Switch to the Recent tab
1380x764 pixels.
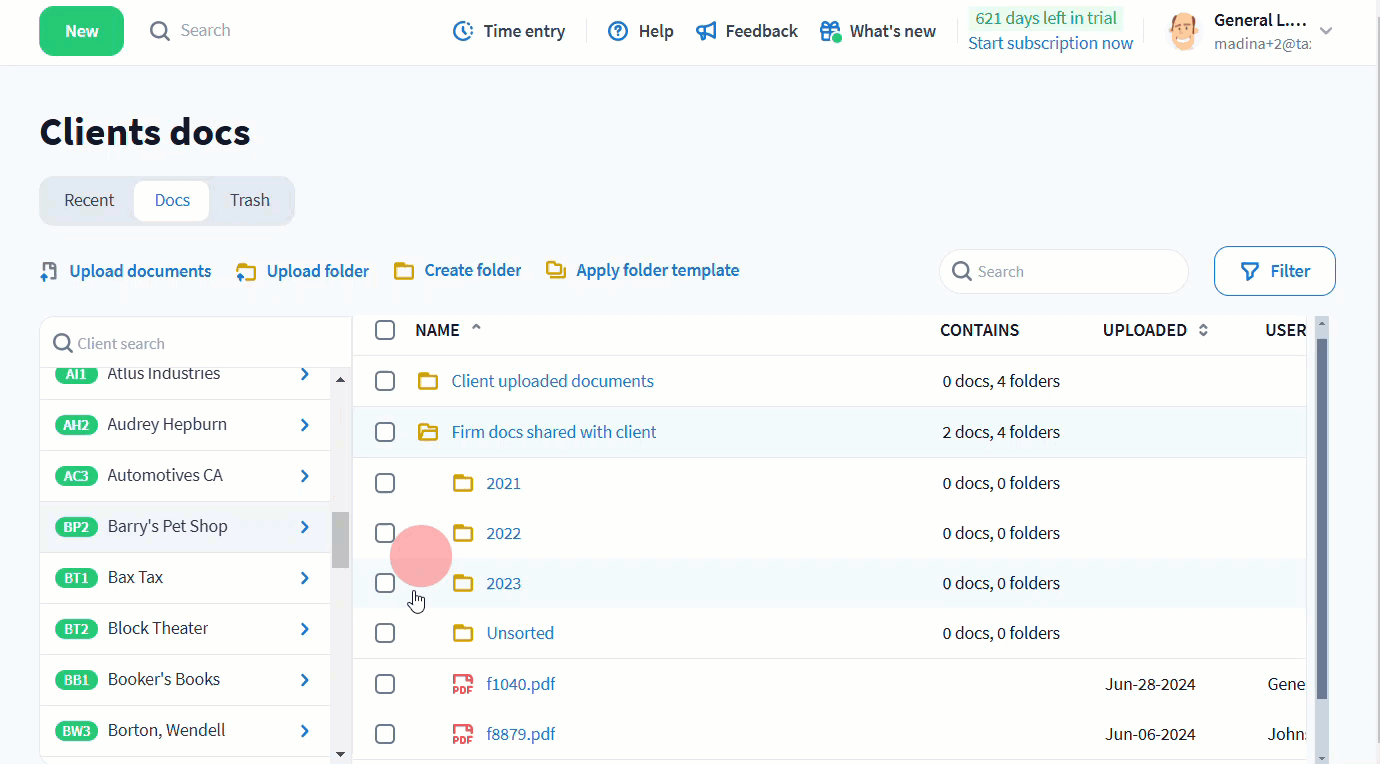coord(89,200)
